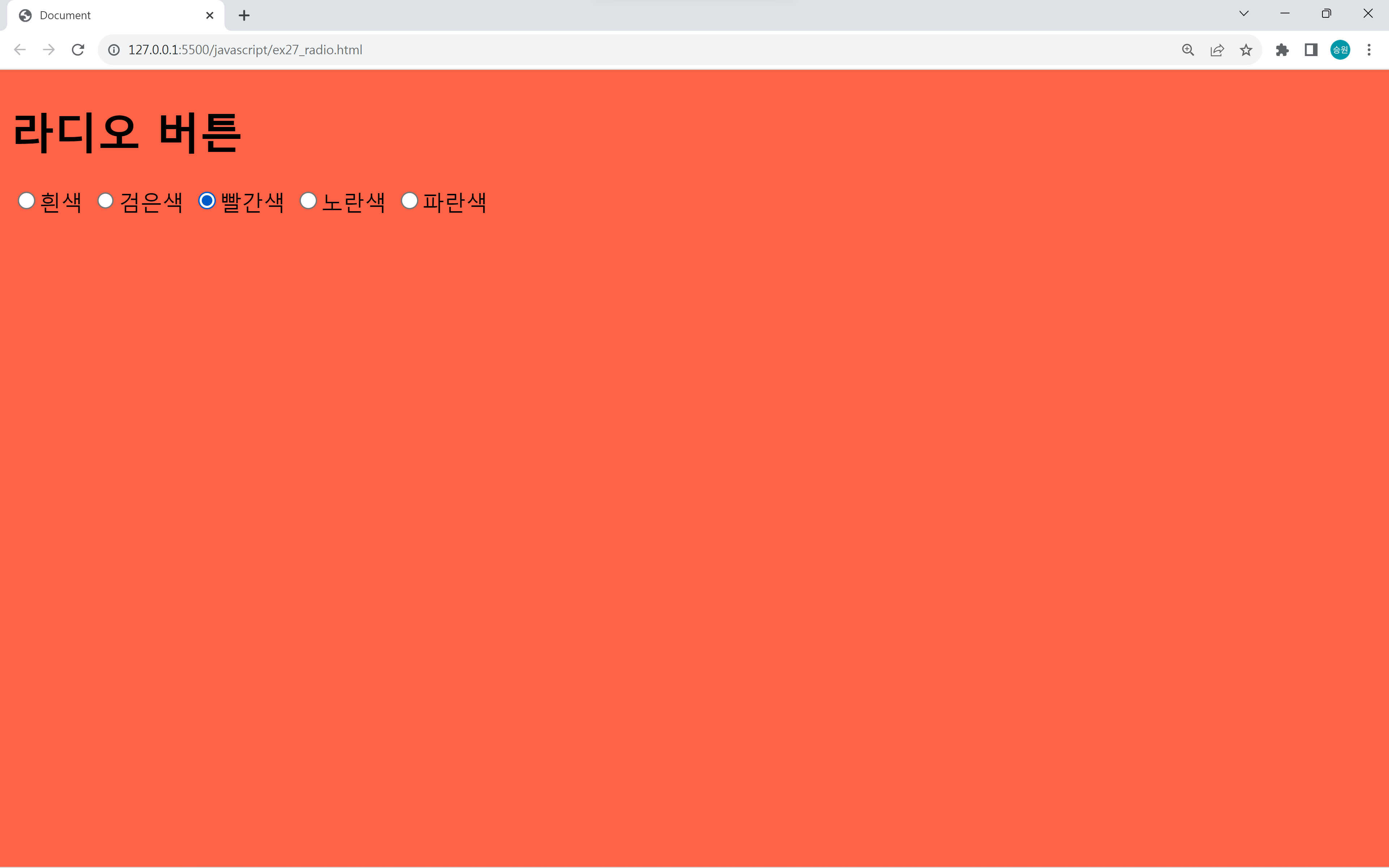Open the zoom magnifier in address bar

pyautogui.click(x=1188, y=50)
